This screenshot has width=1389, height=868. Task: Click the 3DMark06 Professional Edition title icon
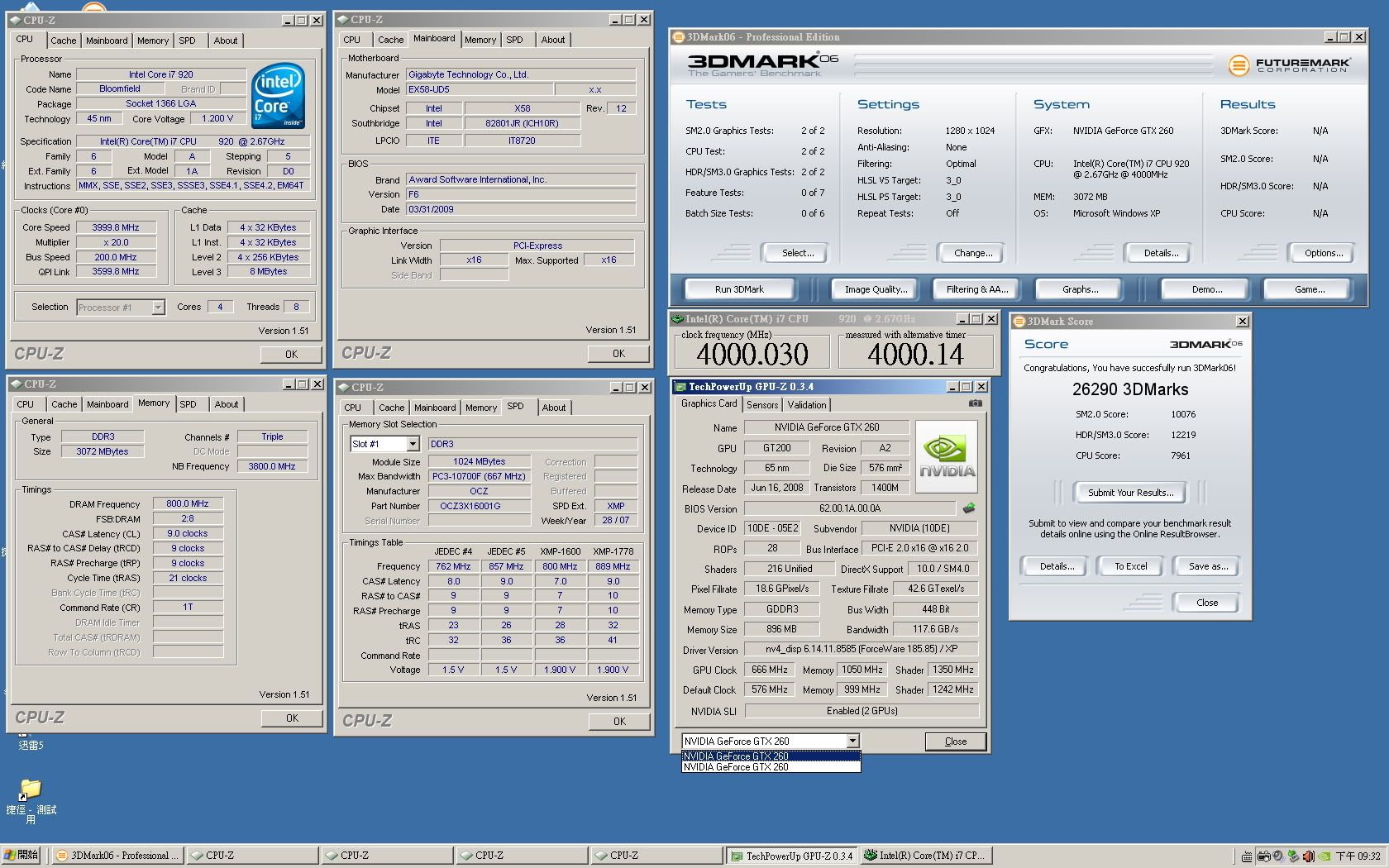click(679, 37)
